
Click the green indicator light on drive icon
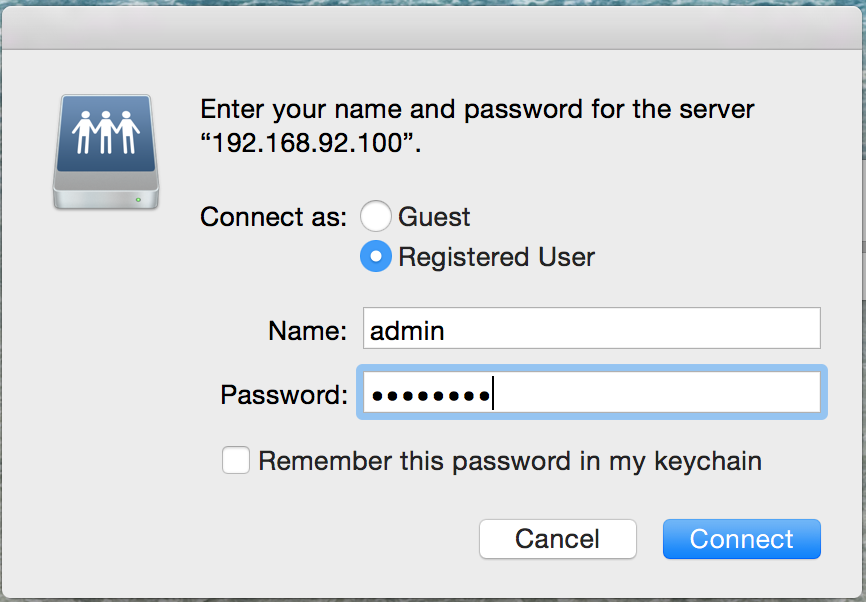[x=138, y=199]
